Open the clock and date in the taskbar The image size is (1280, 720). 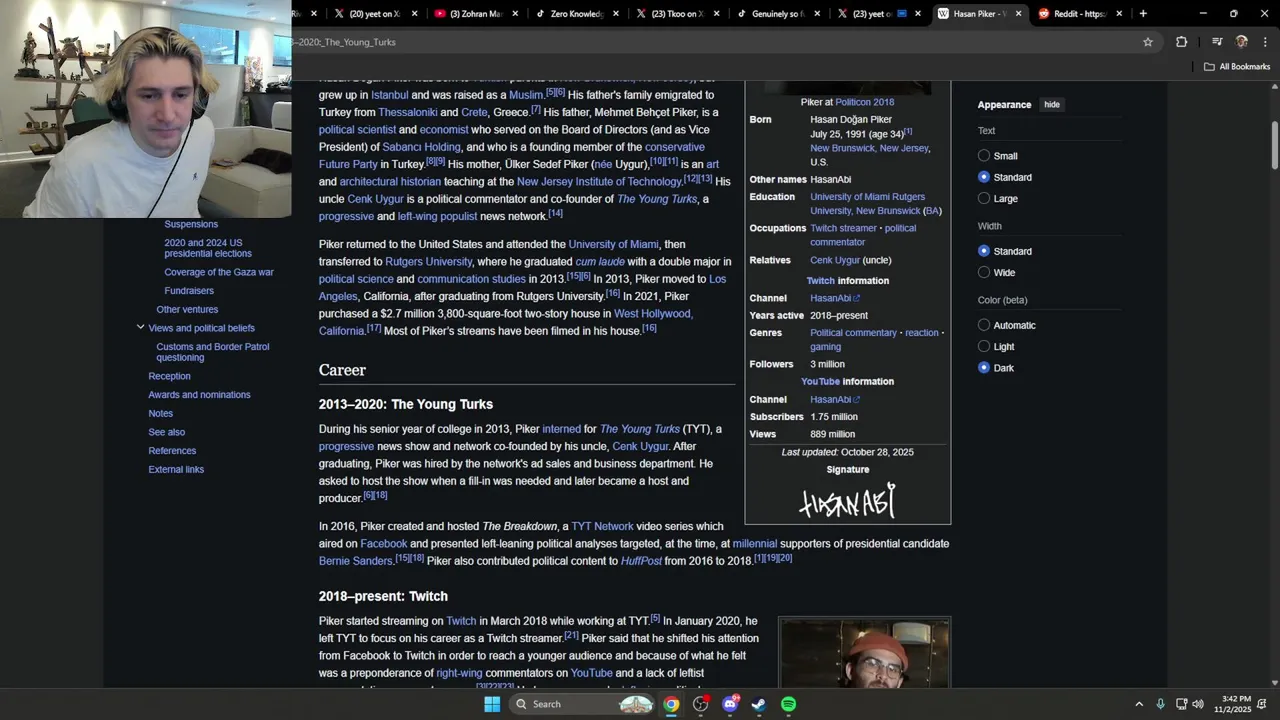[1232, 704]
